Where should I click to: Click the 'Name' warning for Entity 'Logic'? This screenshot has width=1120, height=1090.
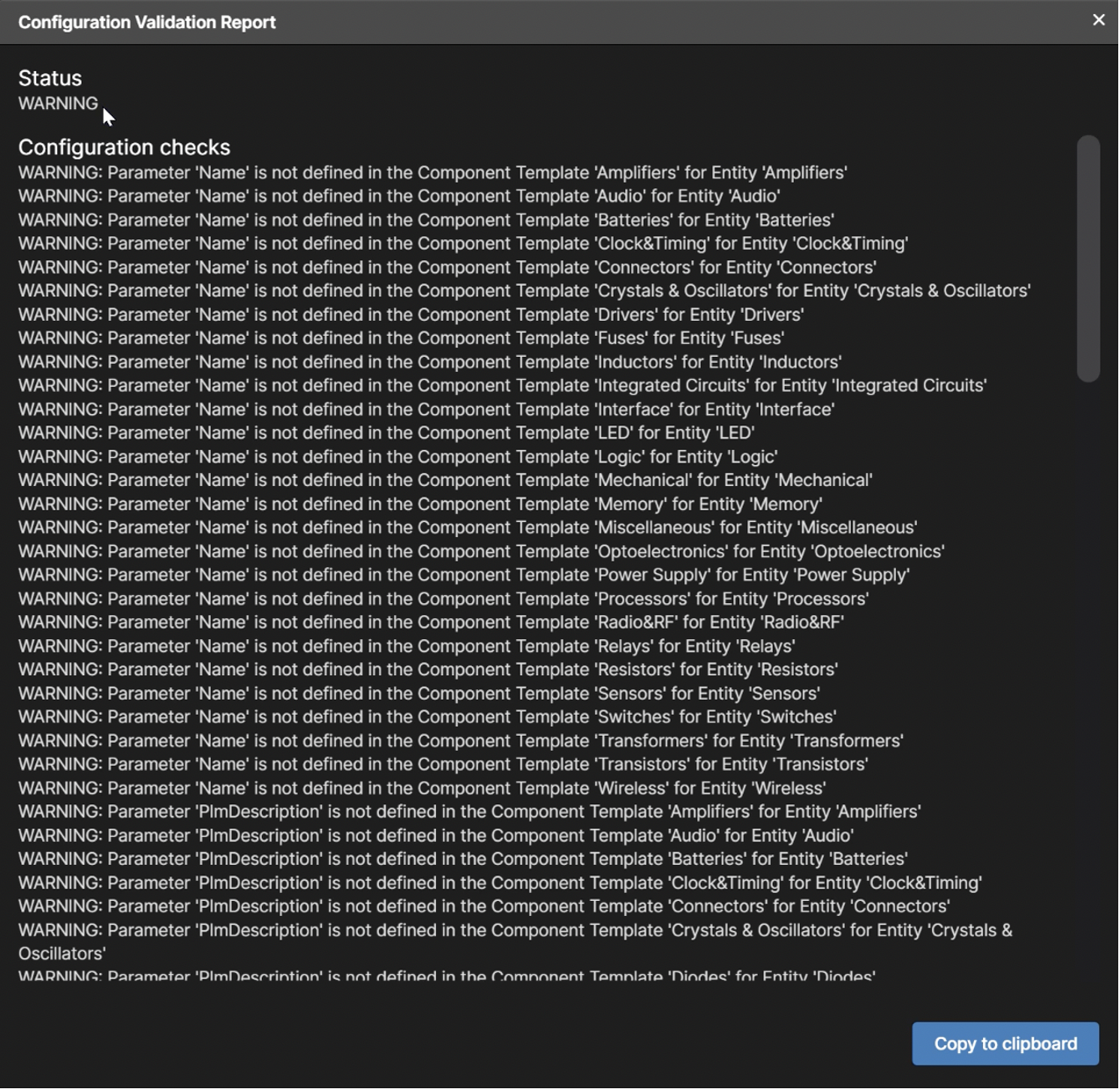point(399,457)
